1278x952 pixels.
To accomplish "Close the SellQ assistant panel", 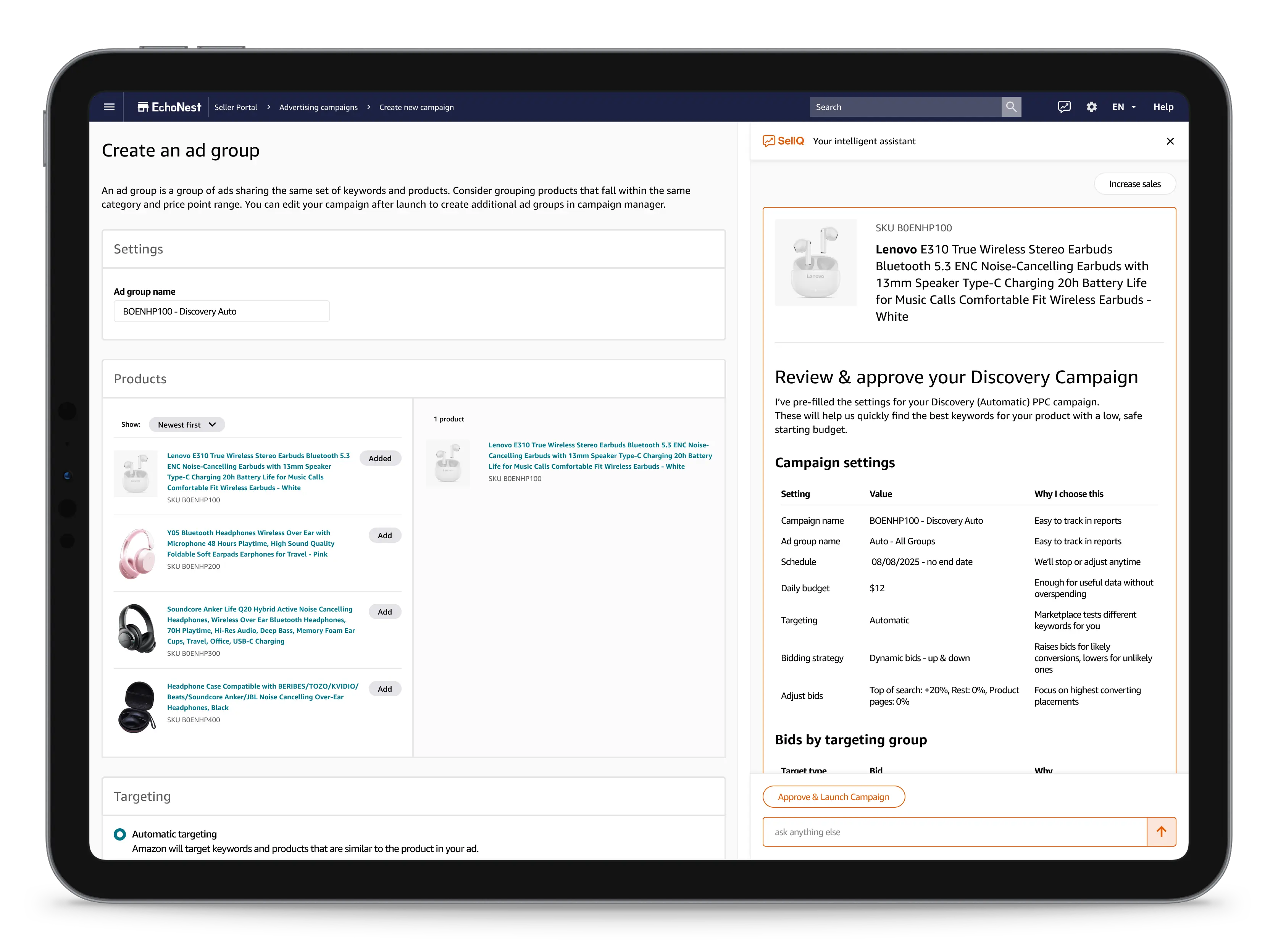I will pyautogui.click(x=1170, y=141).
